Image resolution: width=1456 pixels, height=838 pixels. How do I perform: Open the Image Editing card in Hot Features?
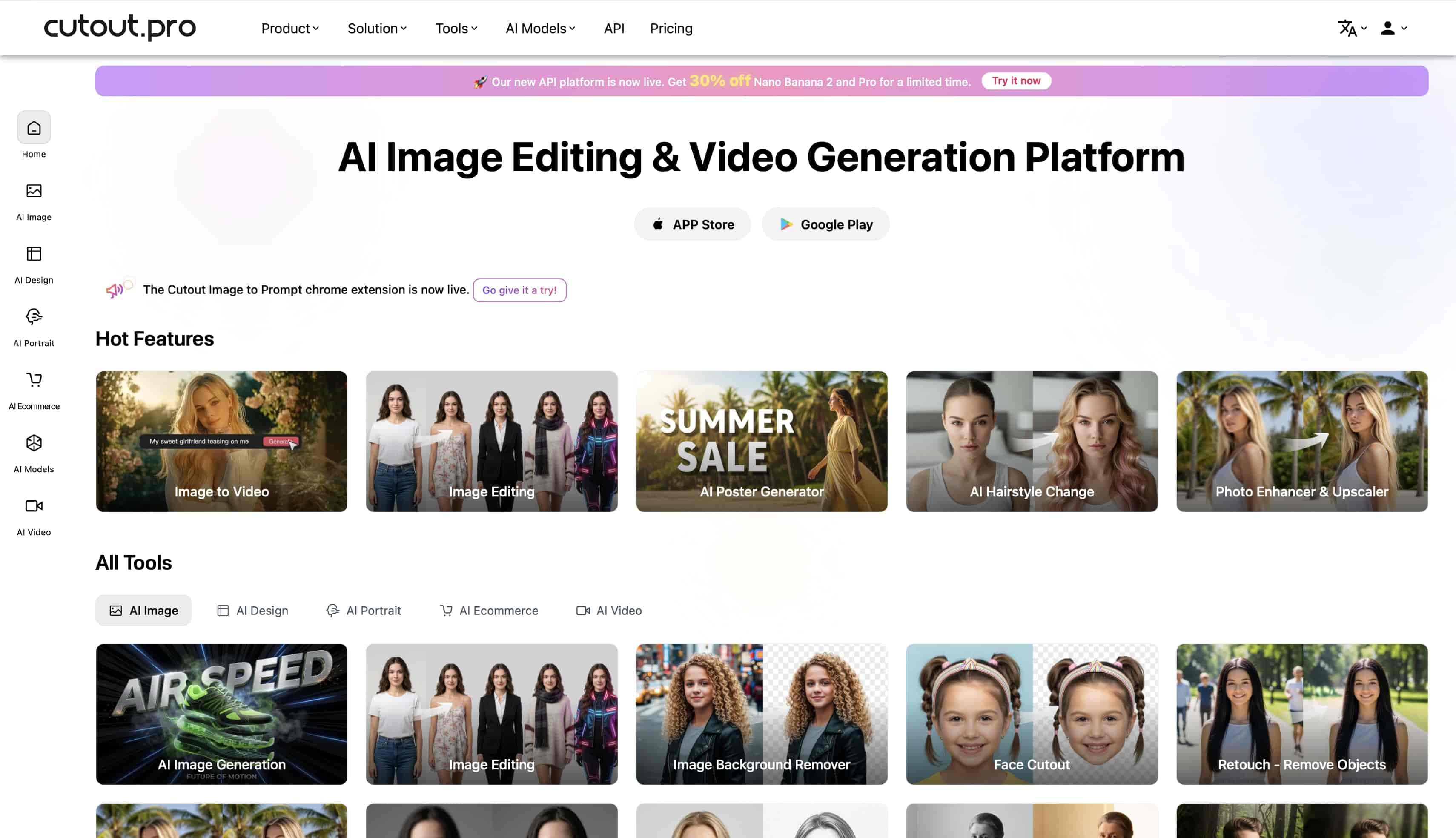click(x=492, y=442)
